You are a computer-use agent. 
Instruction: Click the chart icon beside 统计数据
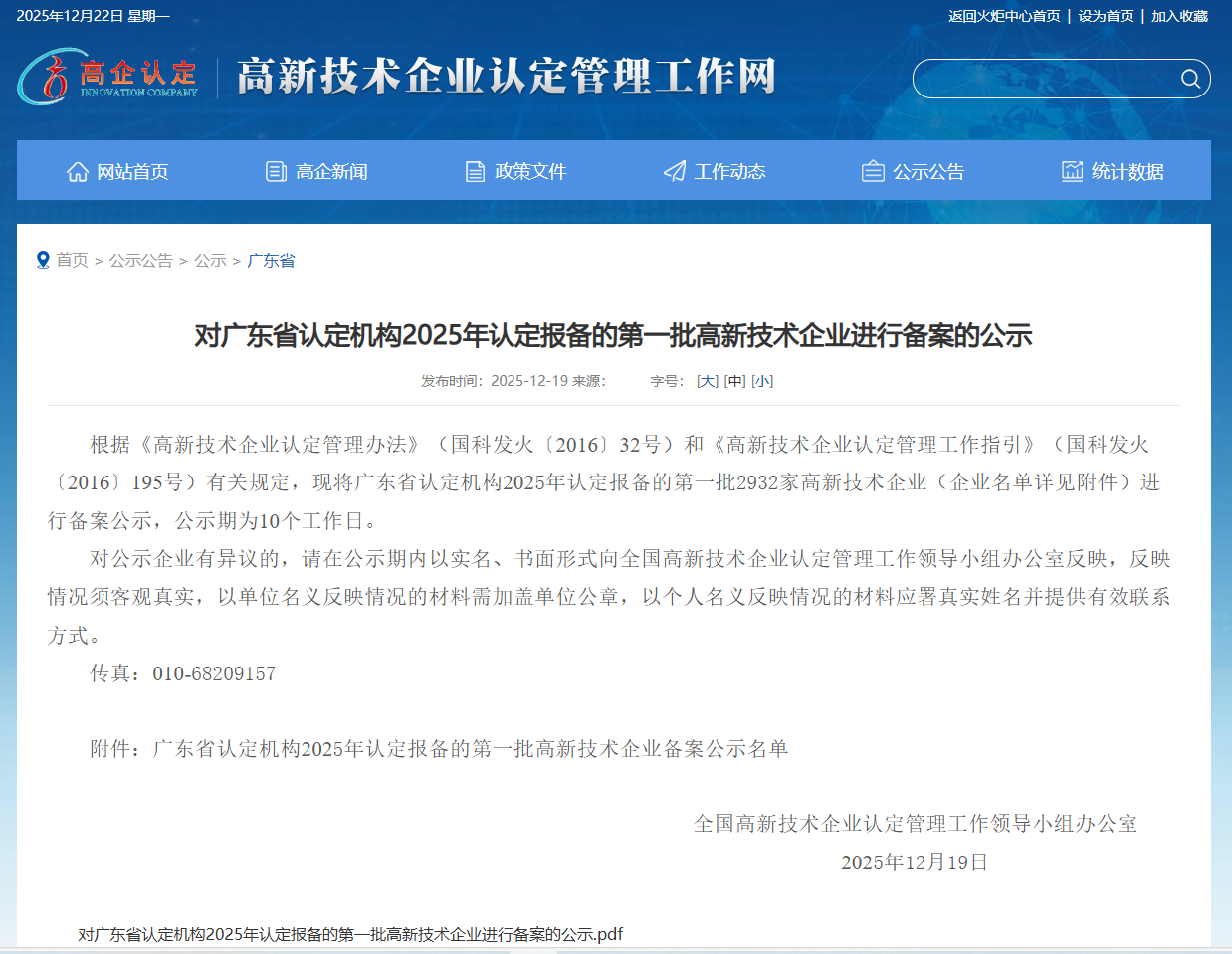[1072, 171]
